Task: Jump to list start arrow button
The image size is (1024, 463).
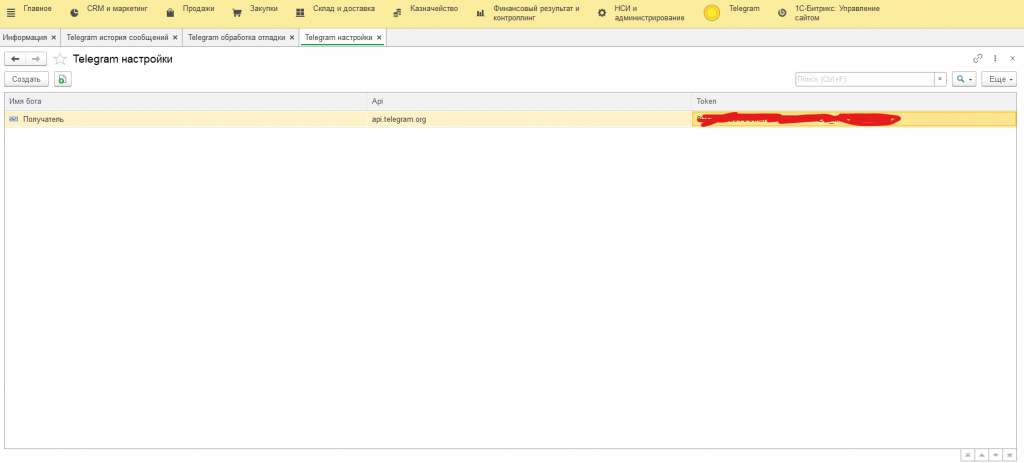Action: tap(968, 455)
